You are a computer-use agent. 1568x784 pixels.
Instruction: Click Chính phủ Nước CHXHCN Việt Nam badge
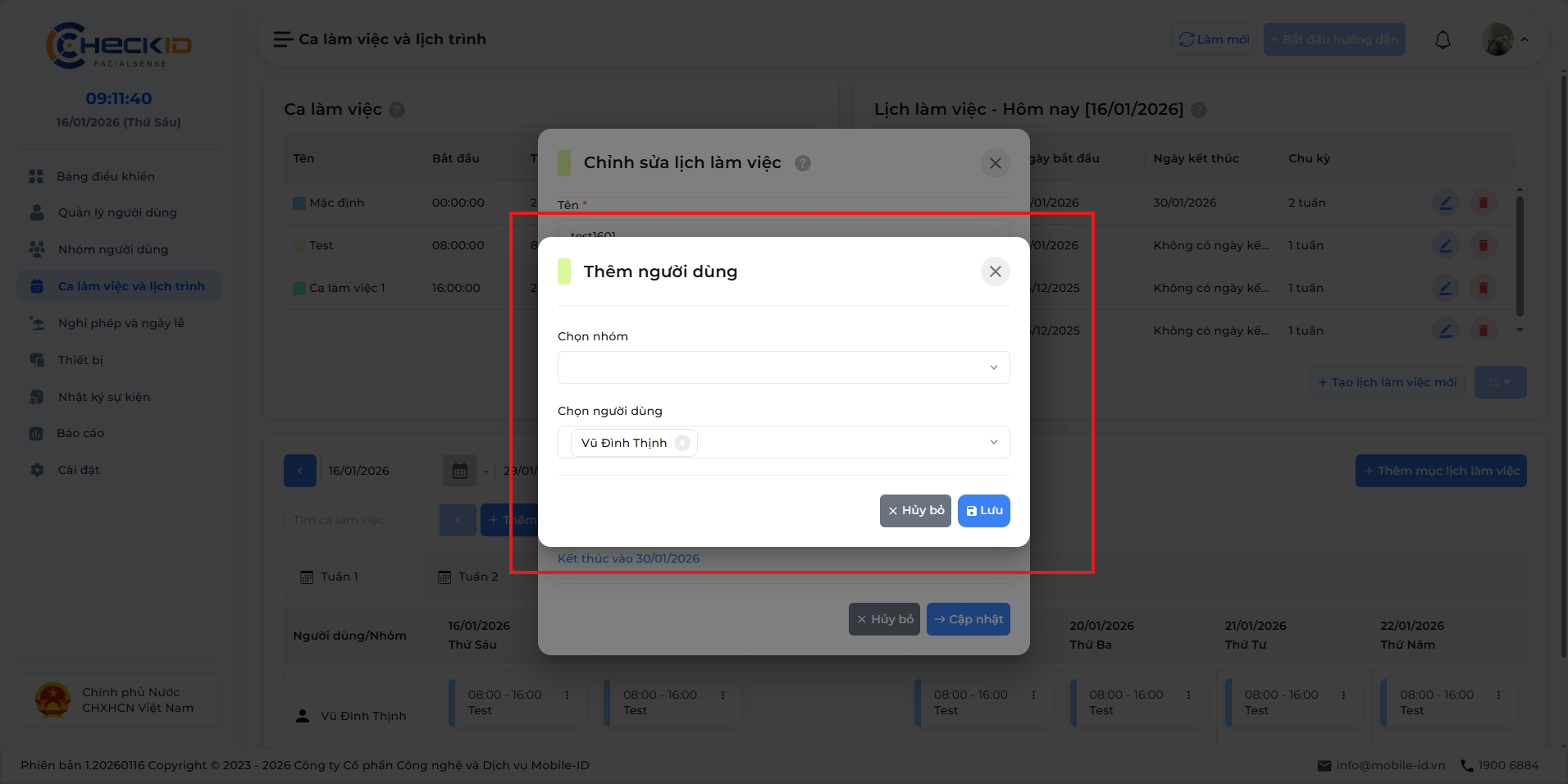[119, 700]
